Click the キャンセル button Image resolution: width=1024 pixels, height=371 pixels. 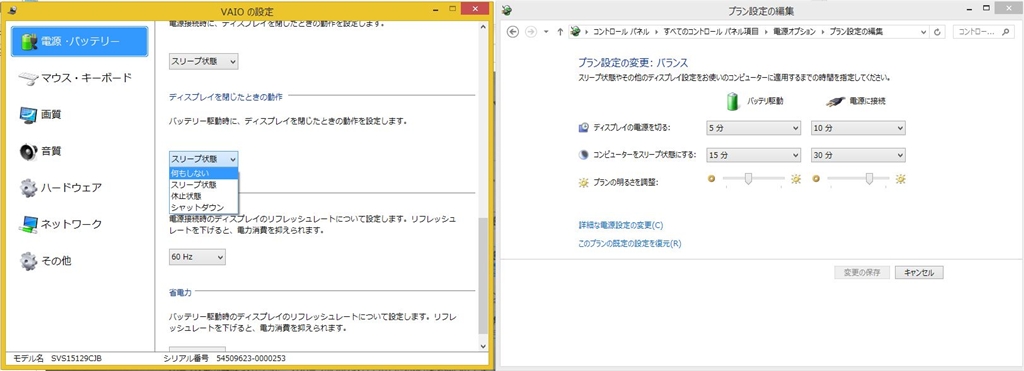pos(919,272)
